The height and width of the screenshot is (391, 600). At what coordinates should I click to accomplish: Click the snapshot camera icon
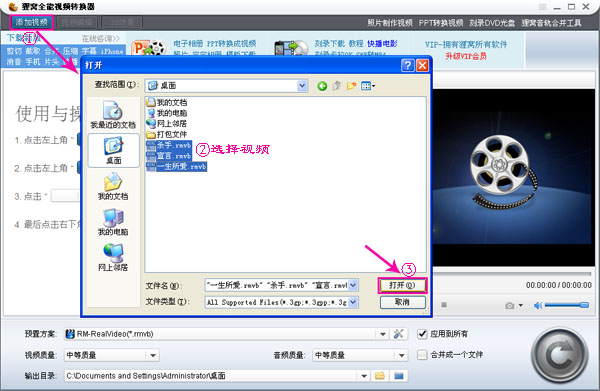click(x=509, y=305)
